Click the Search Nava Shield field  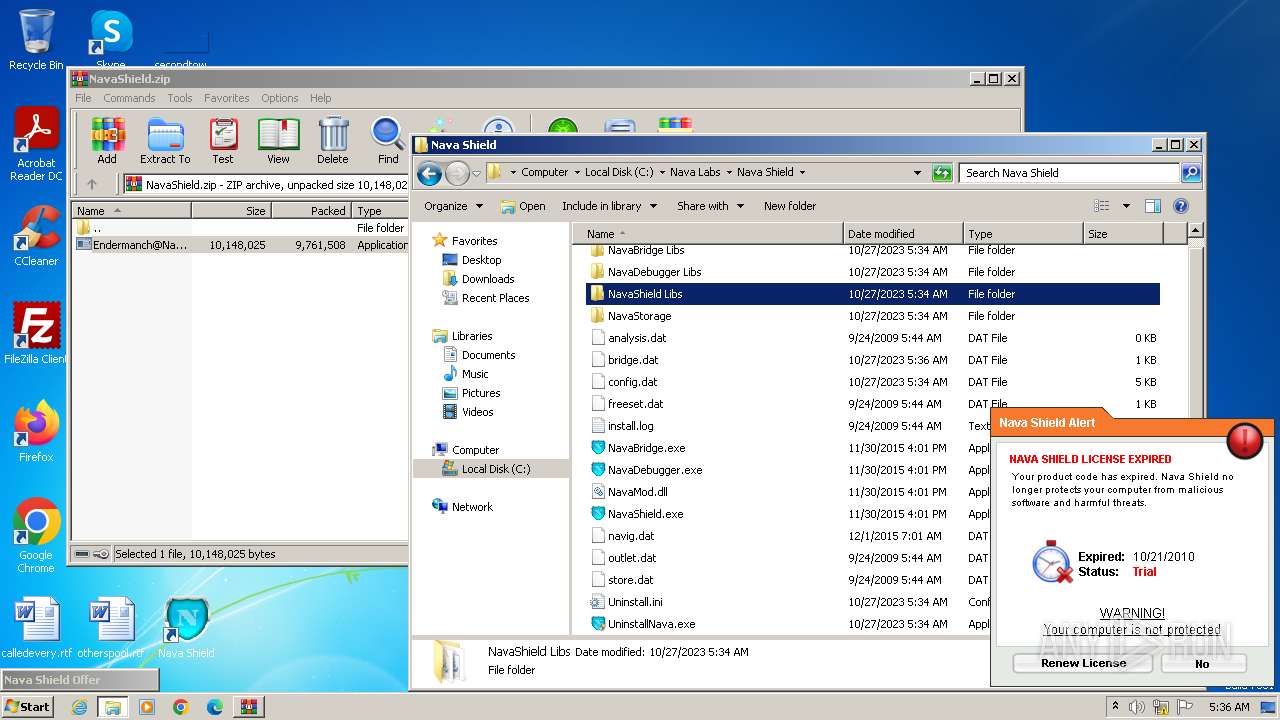pos(1068,173)
